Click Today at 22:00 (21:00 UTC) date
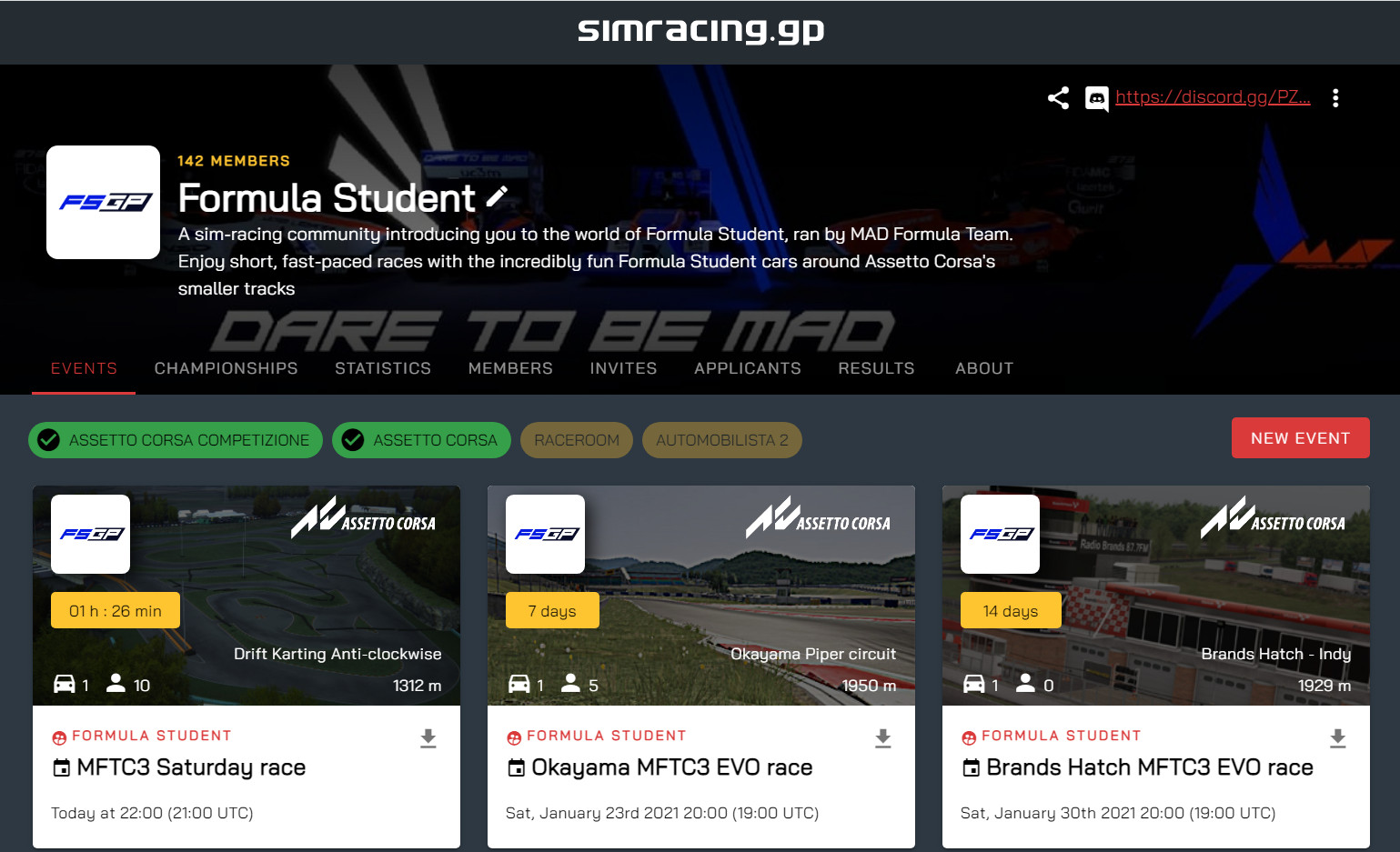The height and width of the screenshot is (852, 1400). [x=152, y=813]
